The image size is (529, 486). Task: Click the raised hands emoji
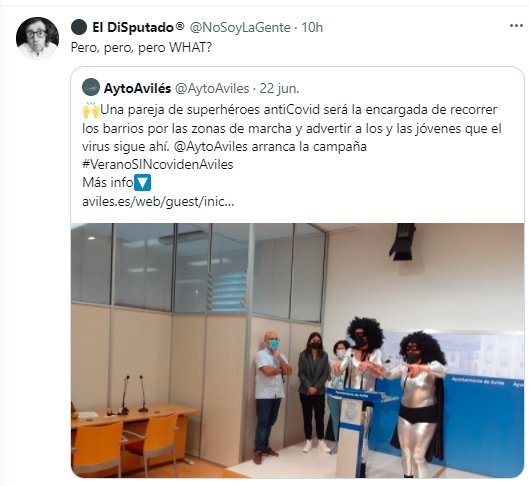(91, 110)
